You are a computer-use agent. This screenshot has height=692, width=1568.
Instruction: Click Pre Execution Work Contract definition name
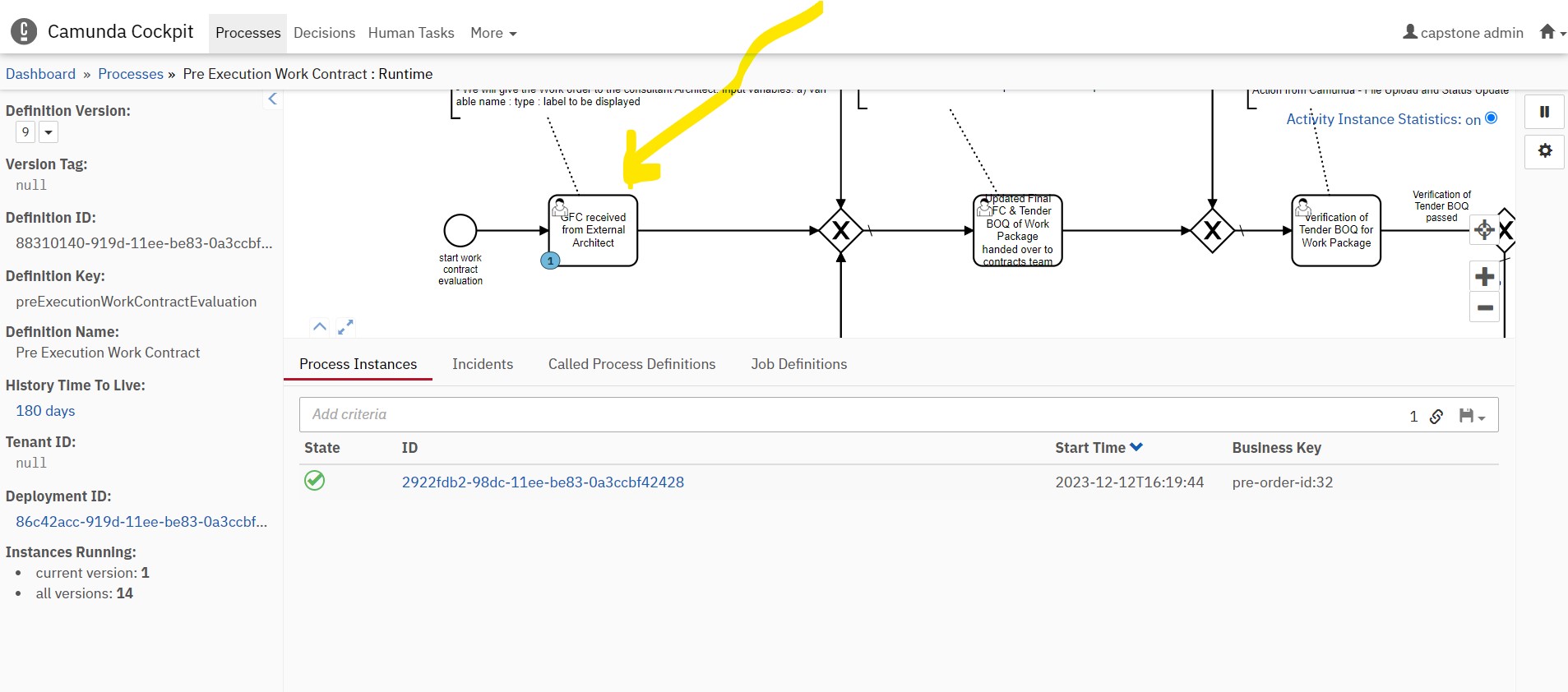[x=108, y=353]
